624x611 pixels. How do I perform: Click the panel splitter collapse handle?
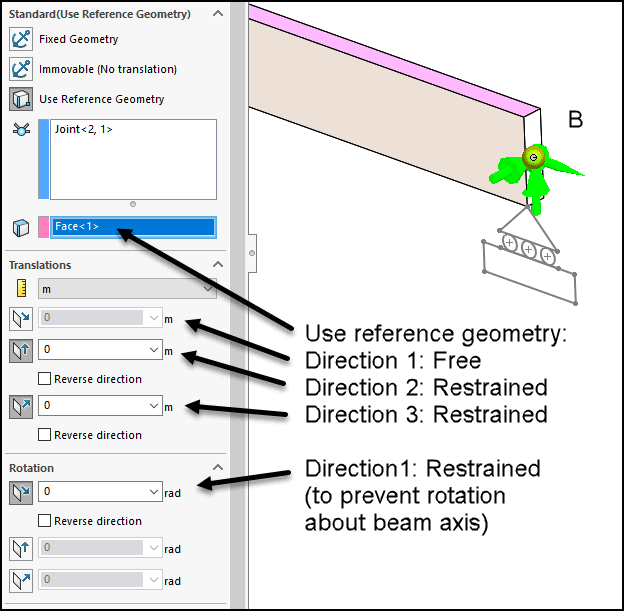click(x=252, y=253)
